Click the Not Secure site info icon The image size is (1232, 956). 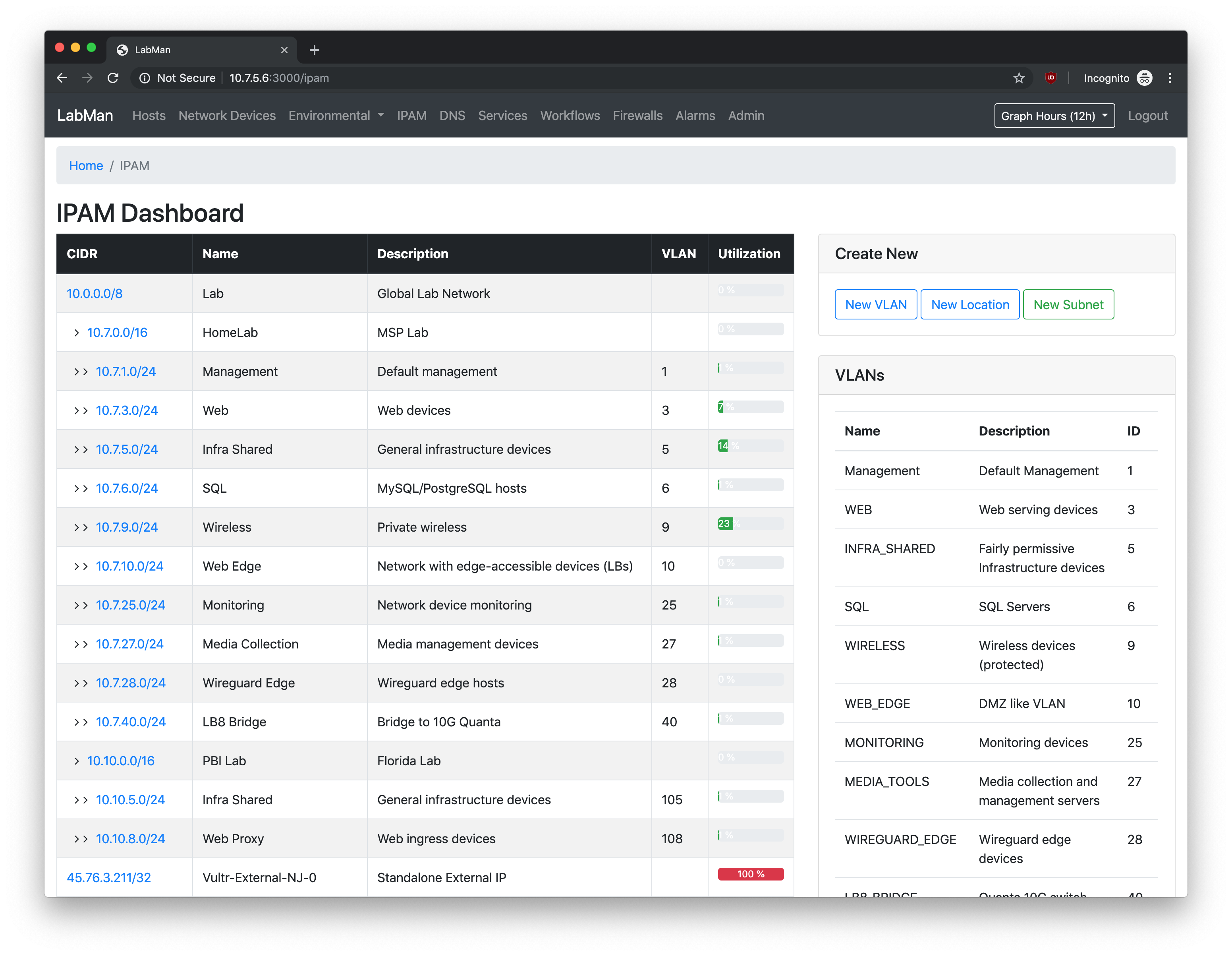(x=145, y=78)
